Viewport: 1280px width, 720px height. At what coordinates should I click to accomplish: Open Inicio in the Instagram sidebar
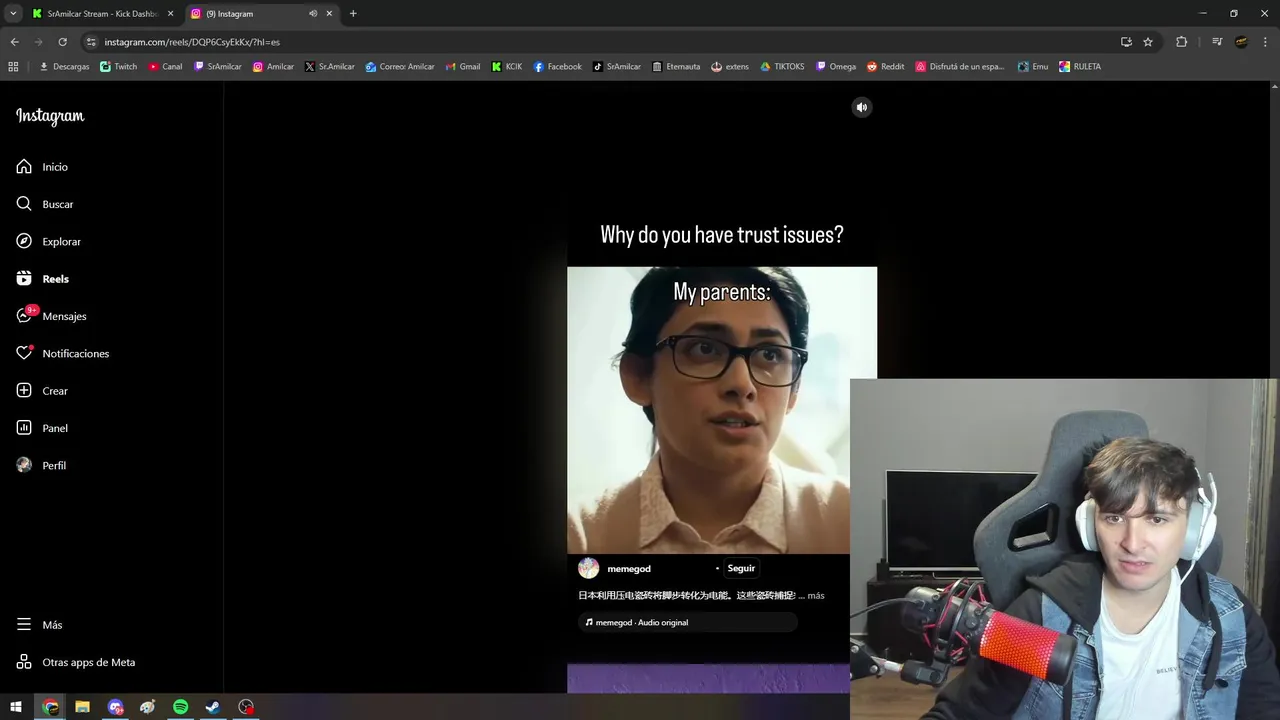click(42, 167)
